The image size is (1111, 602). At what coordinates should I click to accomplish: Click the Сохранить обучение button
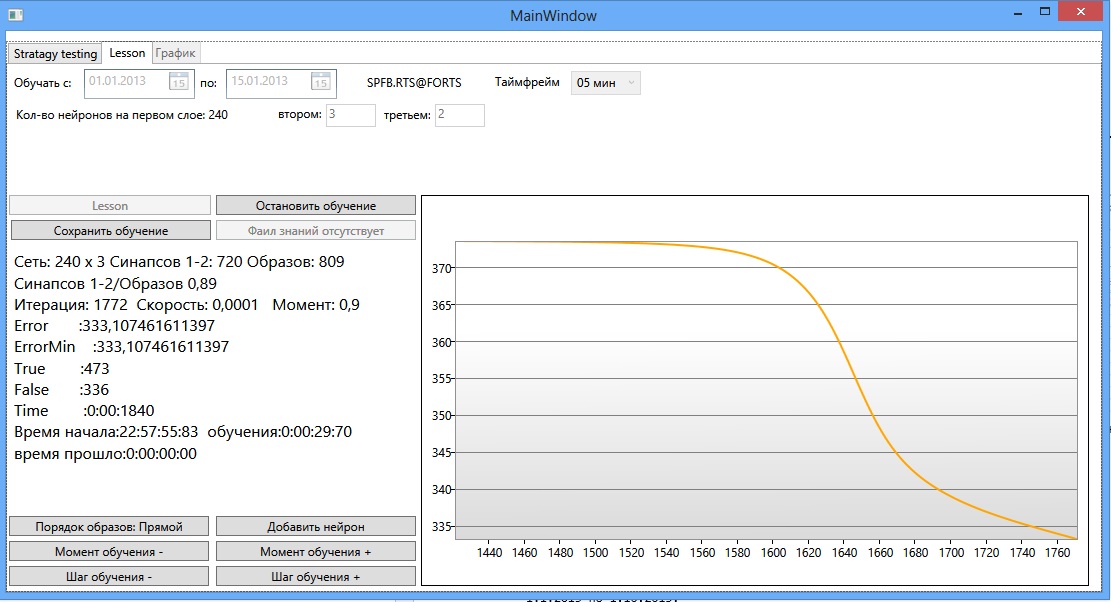coord(110,231)
